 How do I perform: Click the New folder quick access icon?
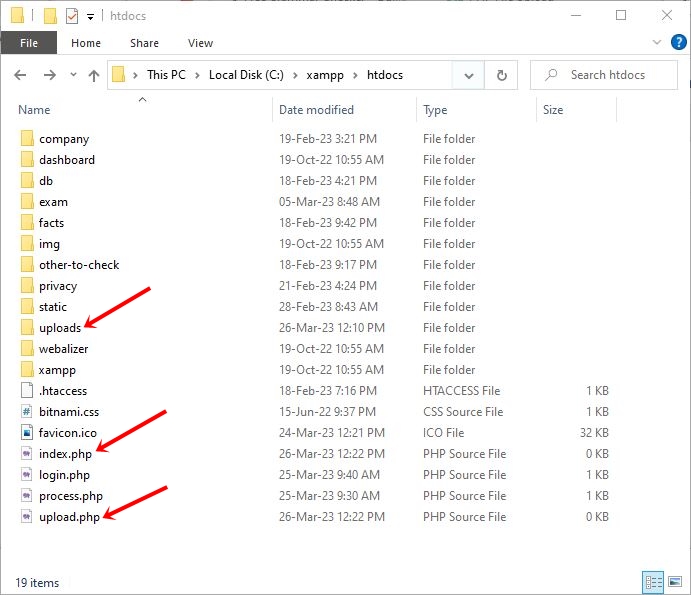[50, 16]
